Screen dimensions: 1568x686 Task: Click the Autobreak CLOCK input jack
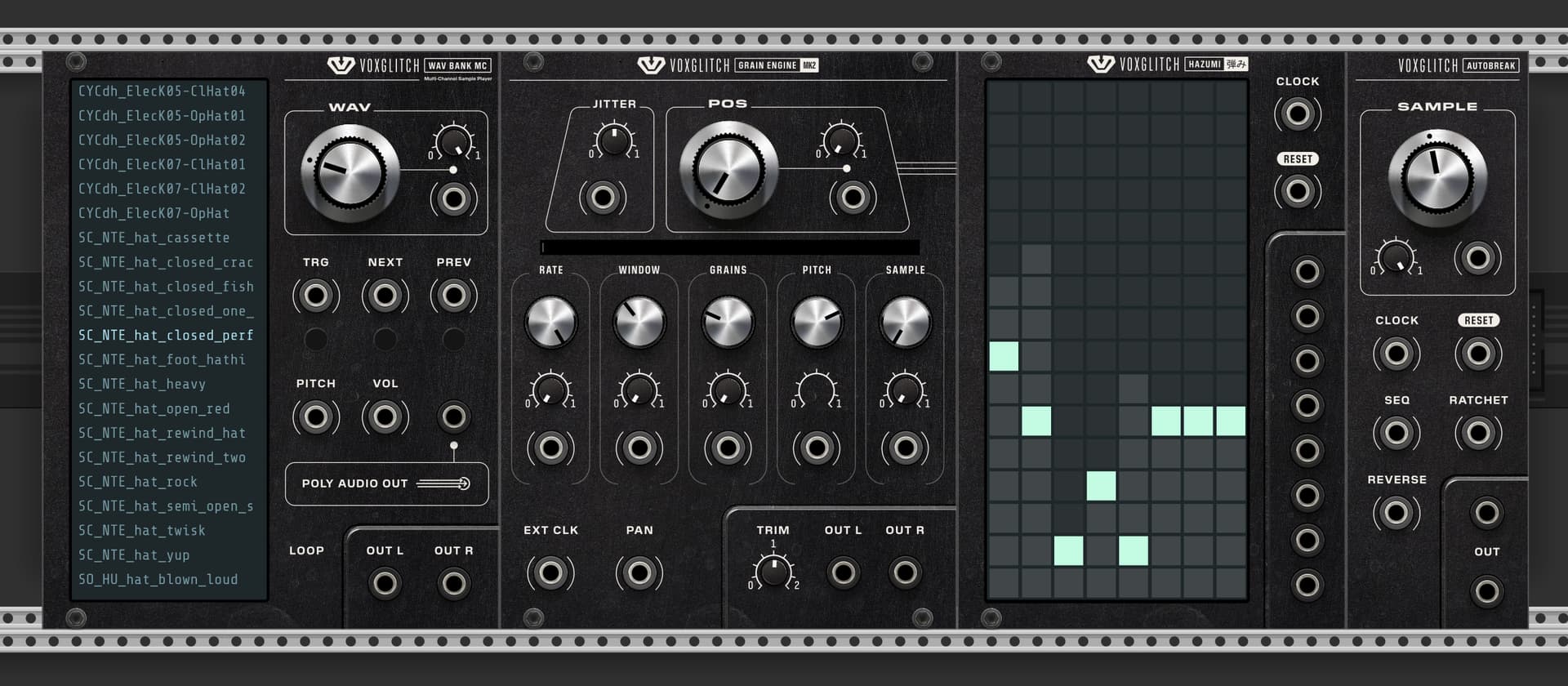(1396, 354)
